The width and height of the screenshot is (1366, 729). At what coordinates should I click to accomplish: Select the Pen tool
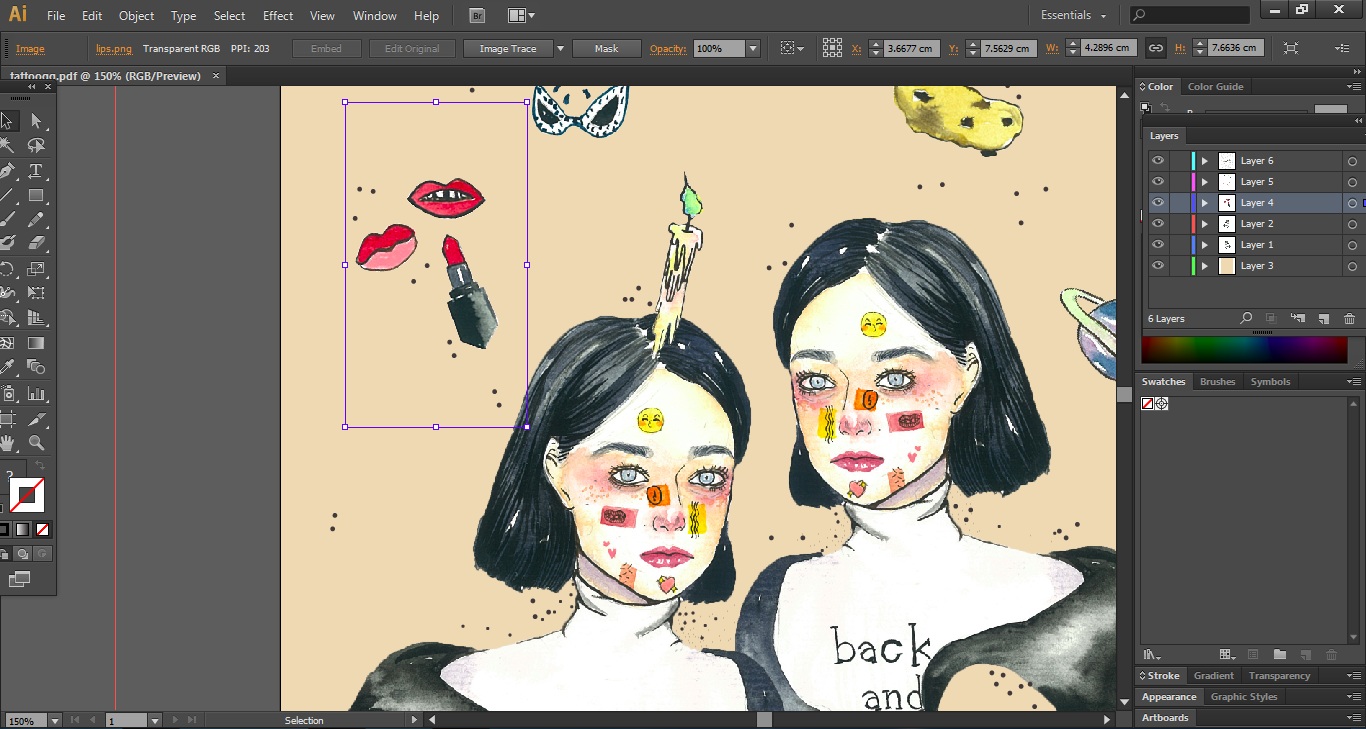tap(7, 171)
